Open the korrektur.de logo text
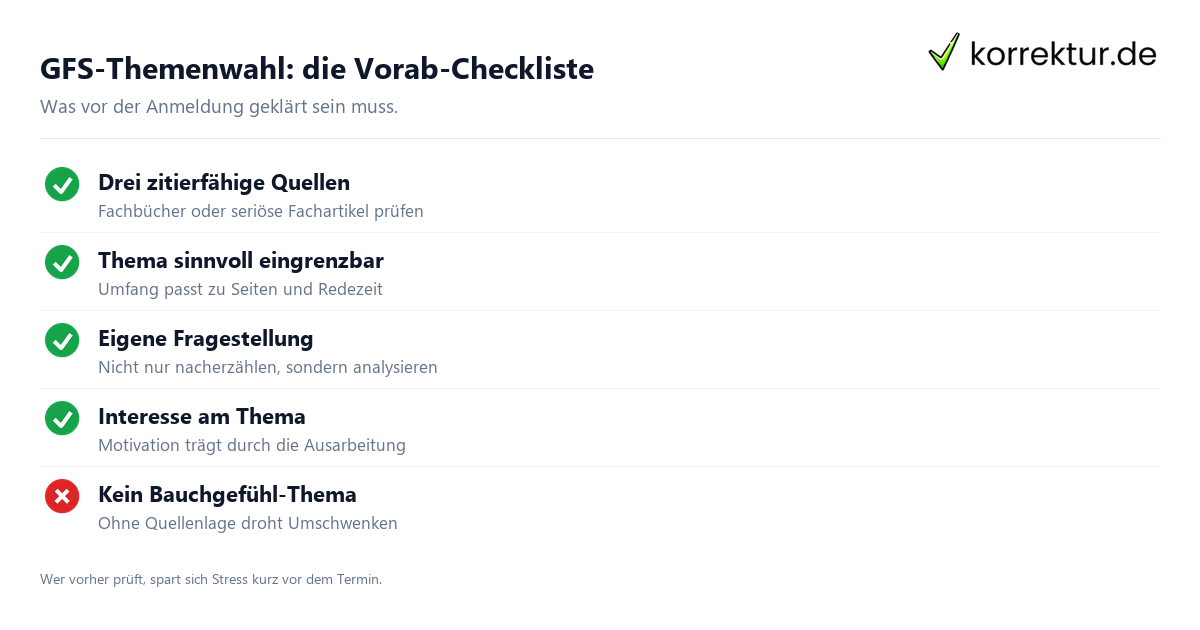Screen dimensions: 1200x630 tap(1063, 53)
